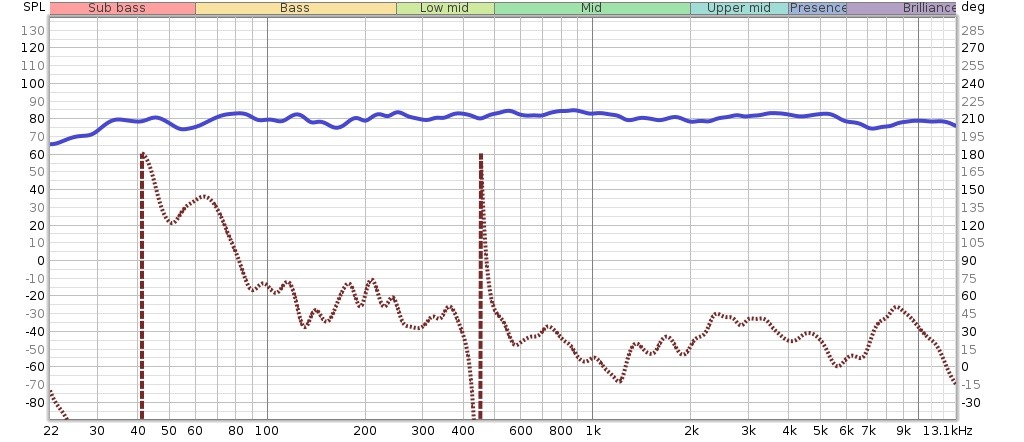This screenshot has height=442, width=1024.
Task: Click the 130 value on SPL axis
Action: coord(35,30)
